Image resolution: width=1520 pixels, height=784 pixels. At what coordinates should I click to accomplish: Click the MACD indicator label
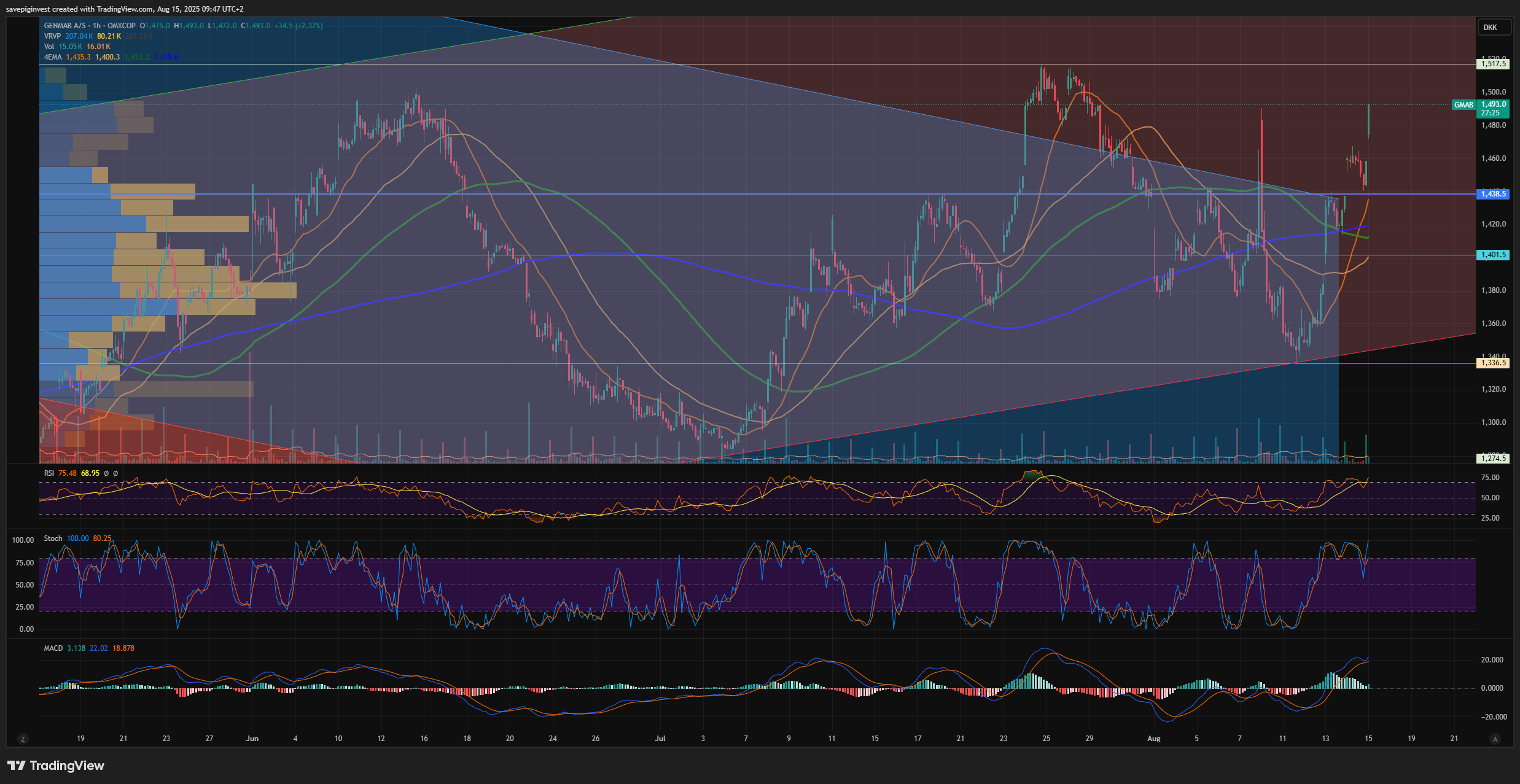tap(53, 648)
